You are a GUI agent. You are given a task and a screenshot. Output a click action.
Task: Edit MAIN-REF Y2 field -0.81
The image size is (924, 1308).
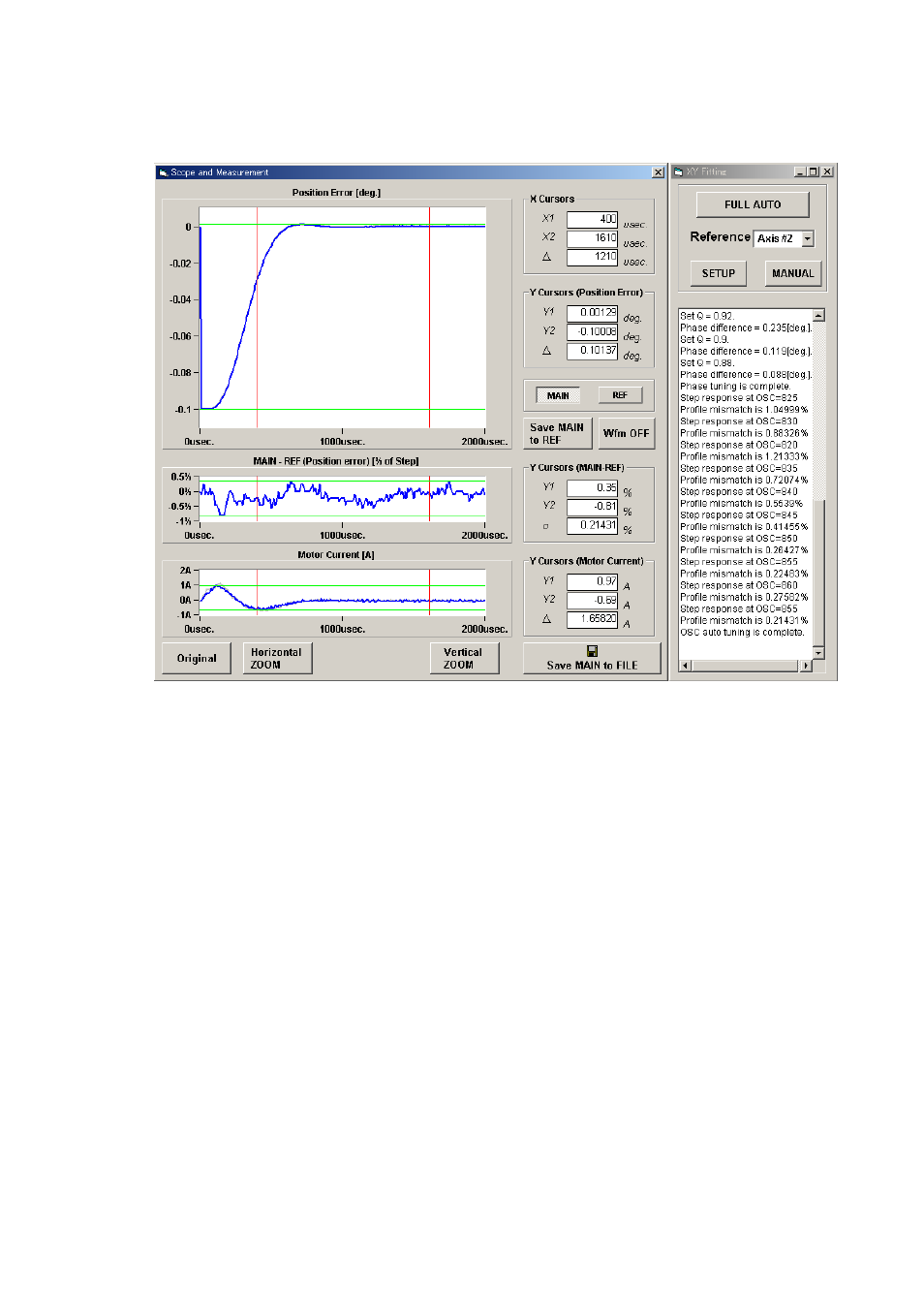592,506
